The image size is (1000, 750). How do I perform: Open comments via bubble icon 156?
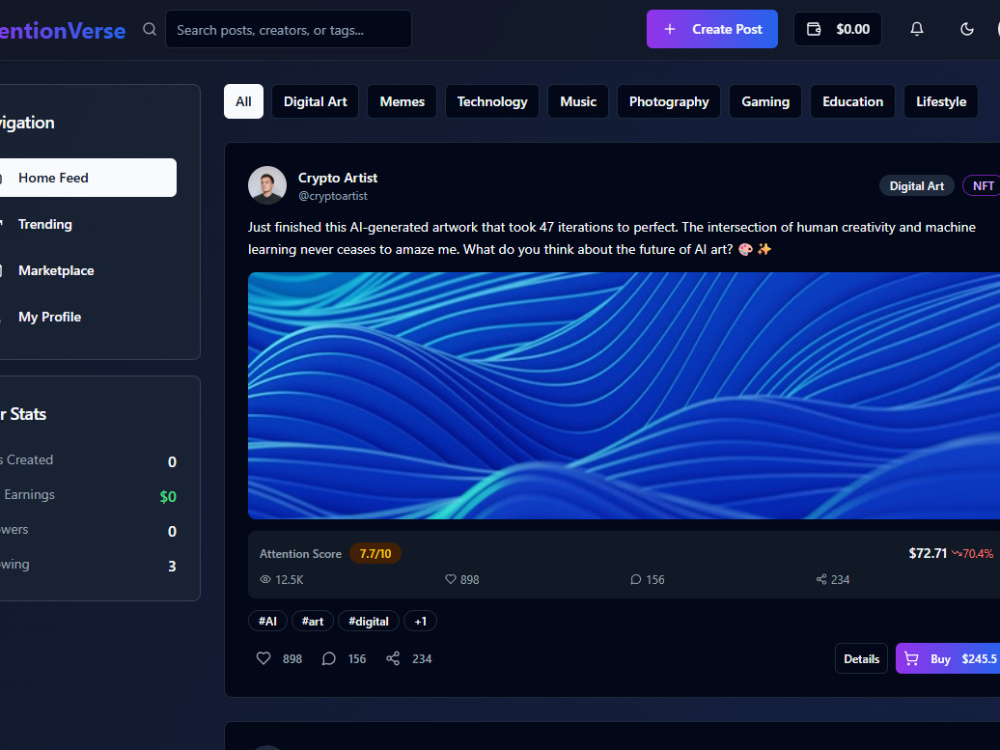(328, 658)
